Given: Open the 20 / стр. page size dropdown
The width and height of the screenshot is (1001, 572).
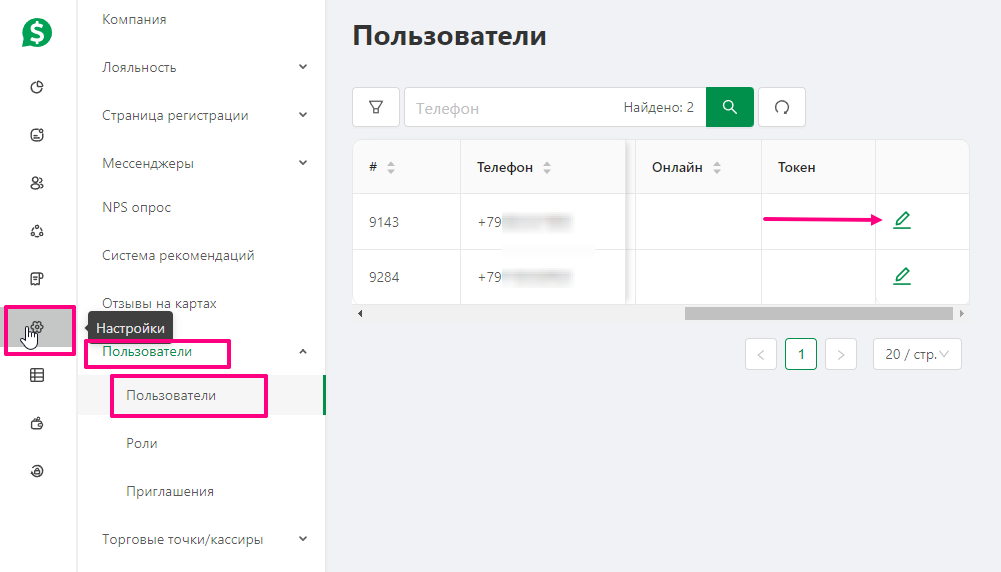Looking at the screenshot, I should 917,354.
